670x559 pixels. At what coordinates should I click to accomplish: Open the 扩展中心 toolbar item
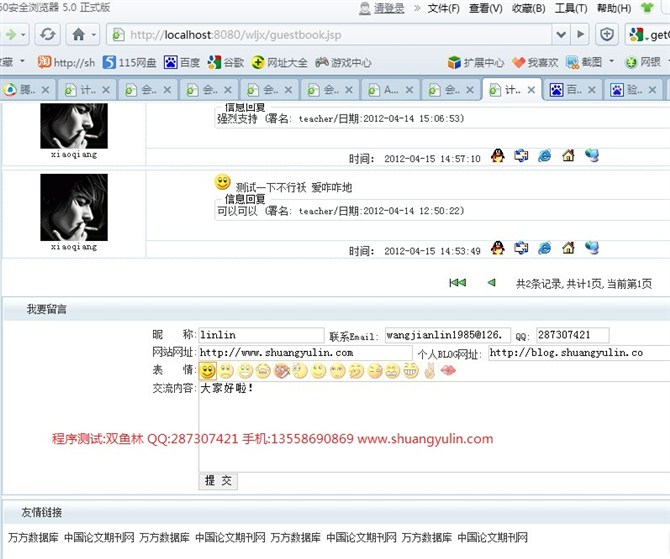[x=476, y=62]
